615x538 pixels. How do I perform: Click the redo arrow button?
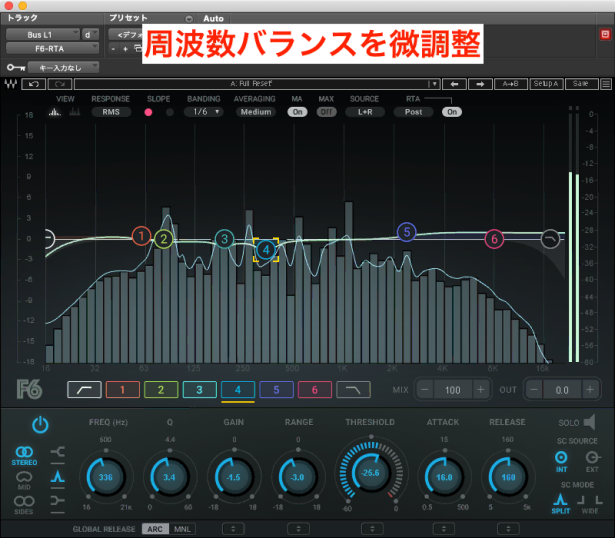point(60,84)
